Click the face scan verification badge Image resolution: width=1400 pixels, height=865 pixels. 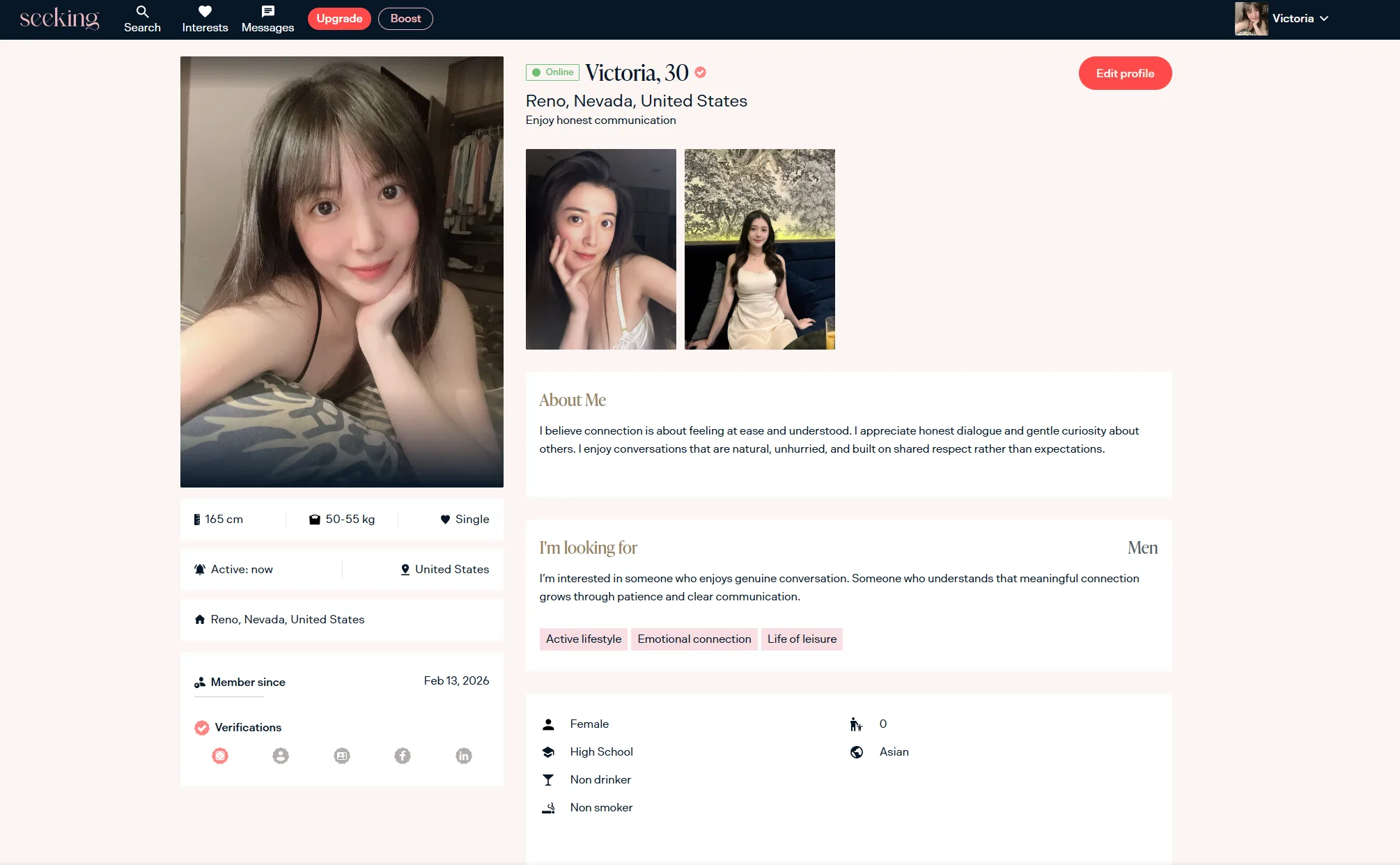(220, 756)
